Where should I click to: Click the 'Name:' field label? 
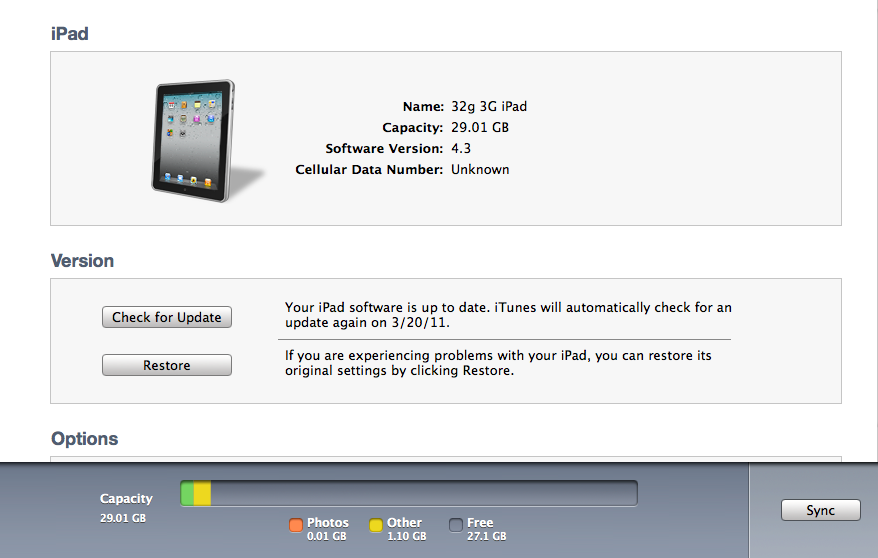(423, 106)
